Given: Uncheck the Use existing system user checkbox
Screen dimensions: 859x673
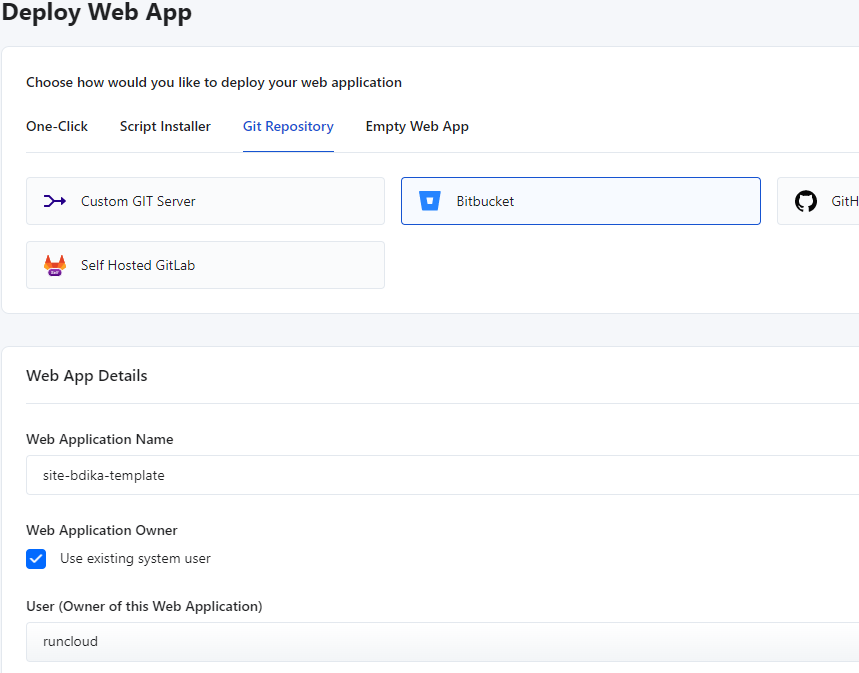Looking at the screenshot, I should 36,559.
